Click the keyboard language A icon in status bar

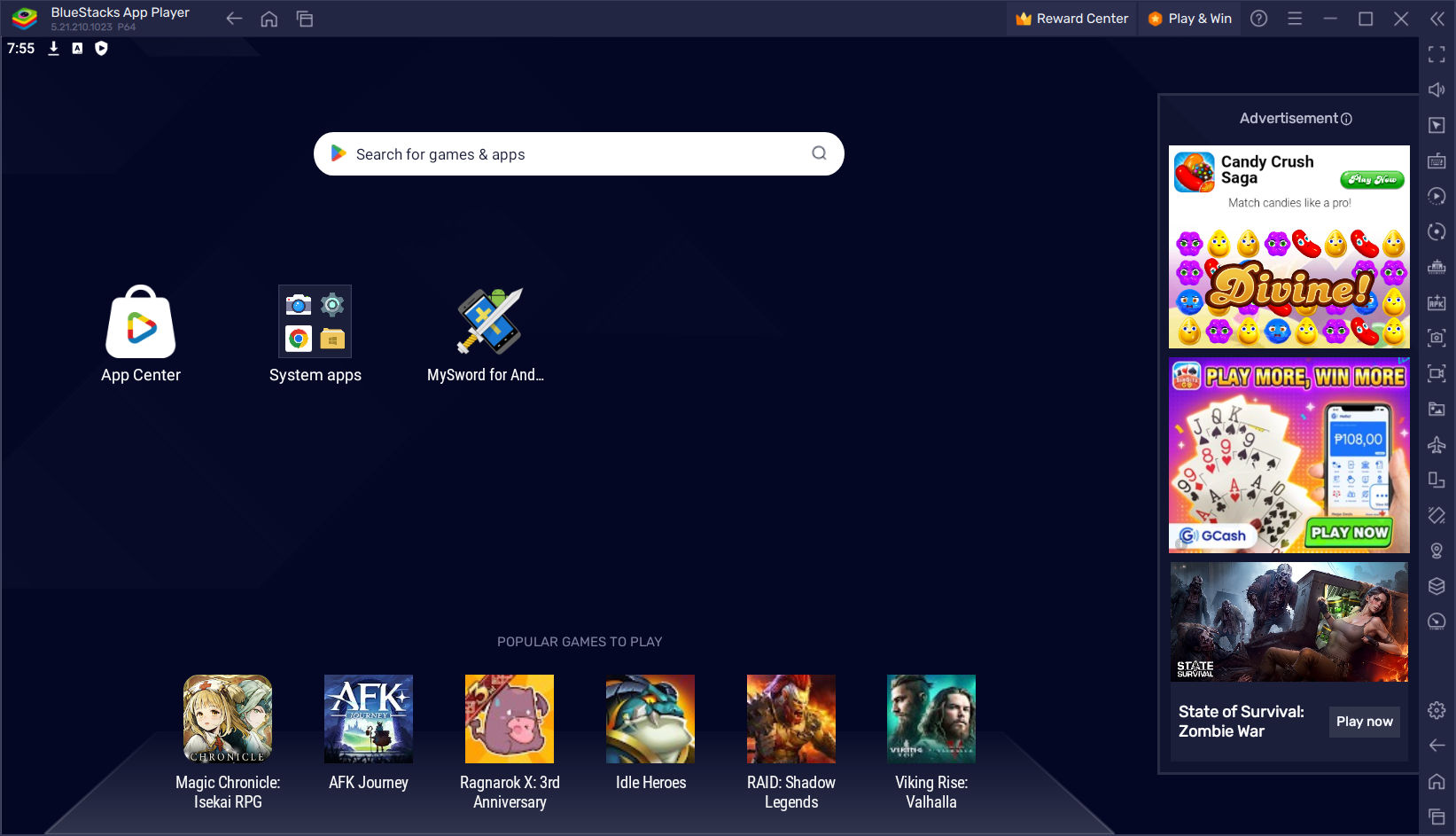coord(77,49)
